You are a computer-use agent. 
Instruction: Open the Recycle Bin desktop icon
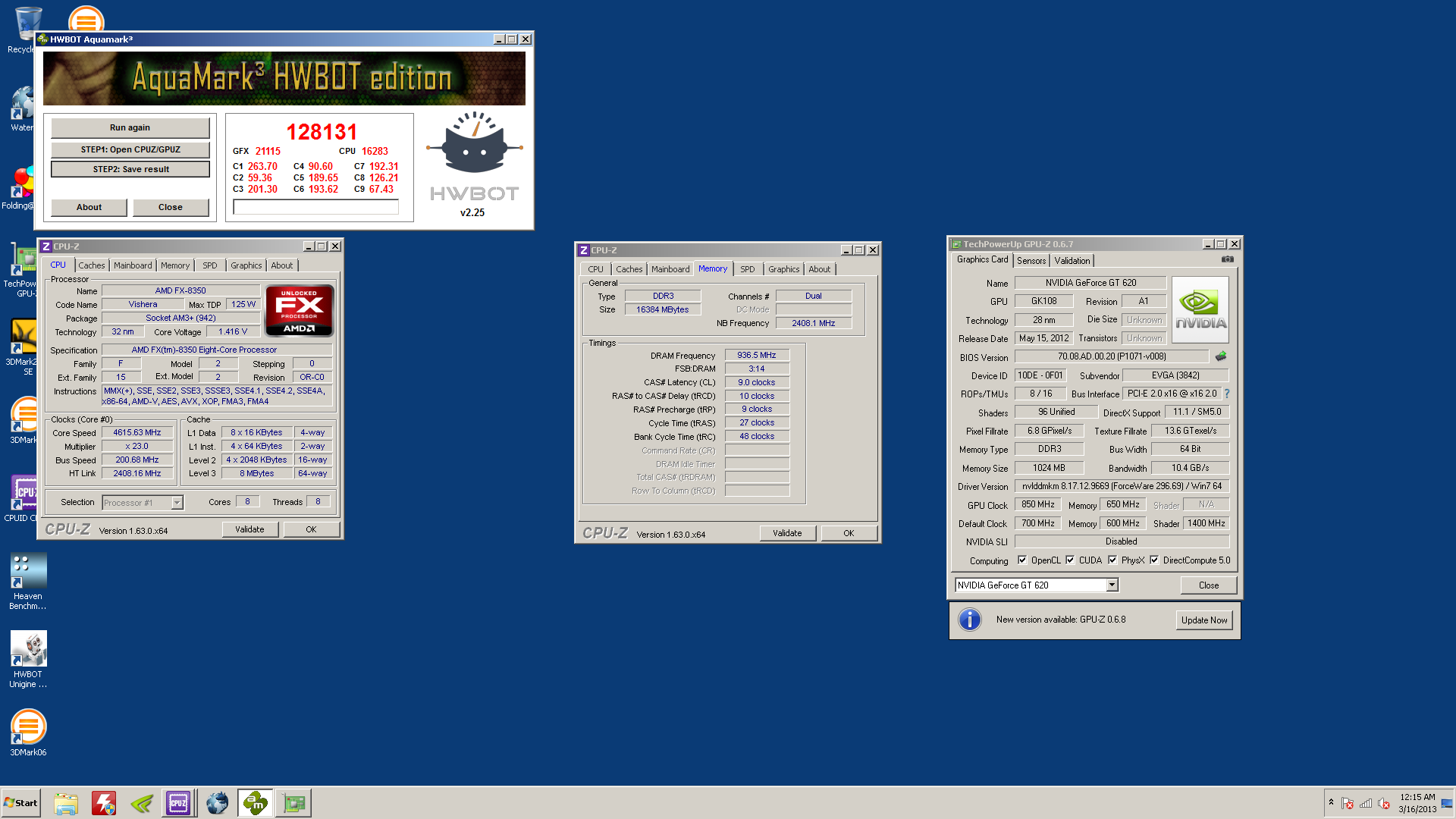pyautogui.click(x=27, y=30)
